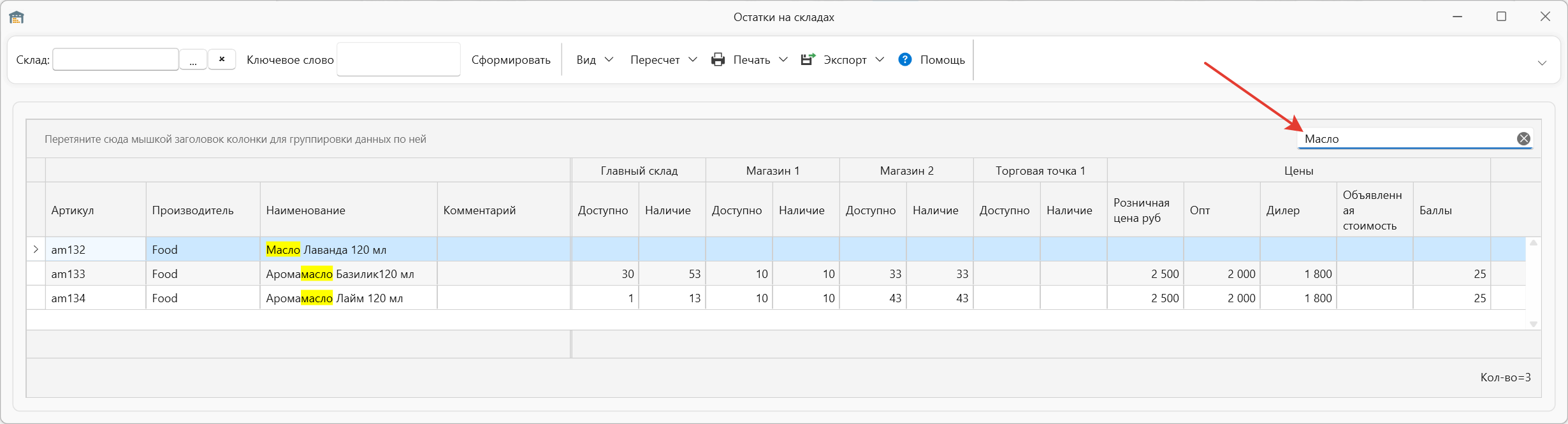Minimize the Остатки на складах window

tap(1457, 17)
